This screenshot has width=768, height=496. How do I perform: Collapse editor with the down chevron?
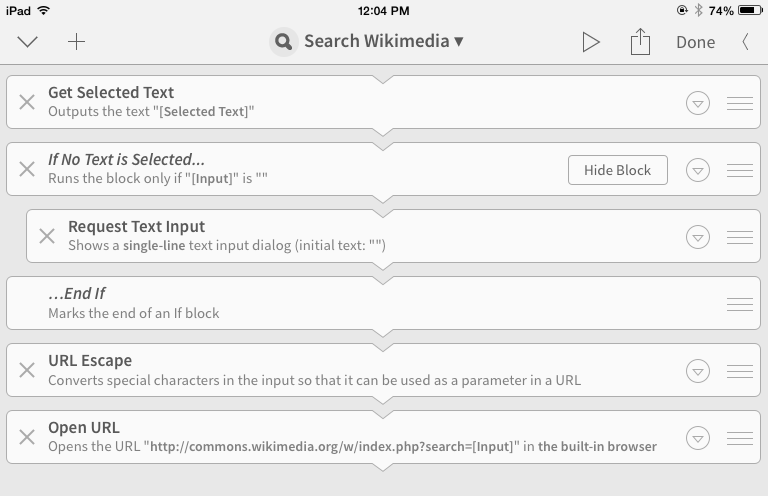27,42
